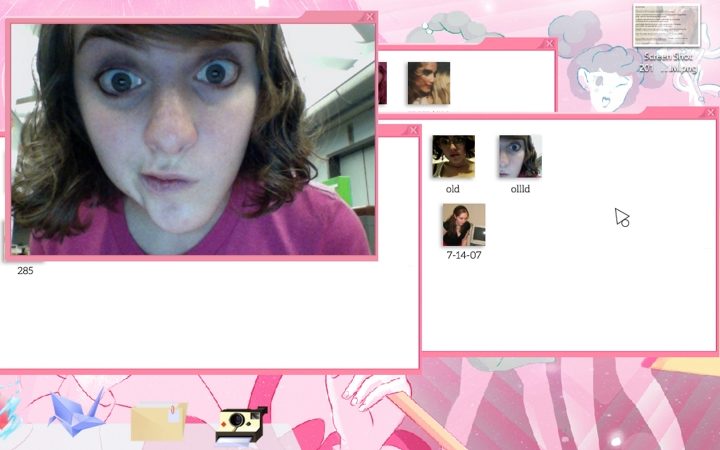
Task: Click the partially hidden thumbnail behind the photo window
Action: (x=381, y=83)
